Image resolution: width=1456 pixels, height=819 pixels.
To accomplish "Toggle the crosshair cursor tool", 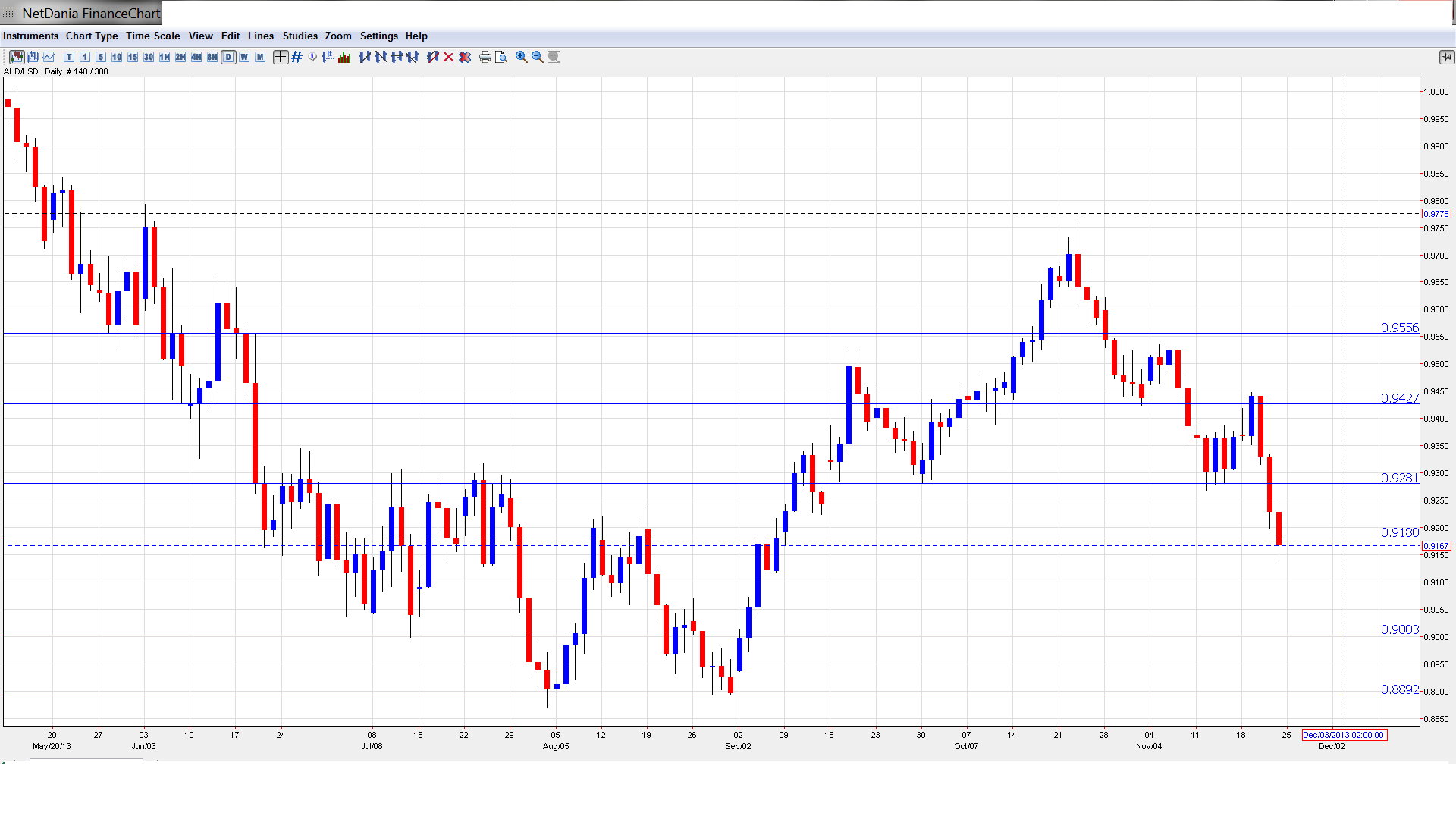I will point(281,57).
